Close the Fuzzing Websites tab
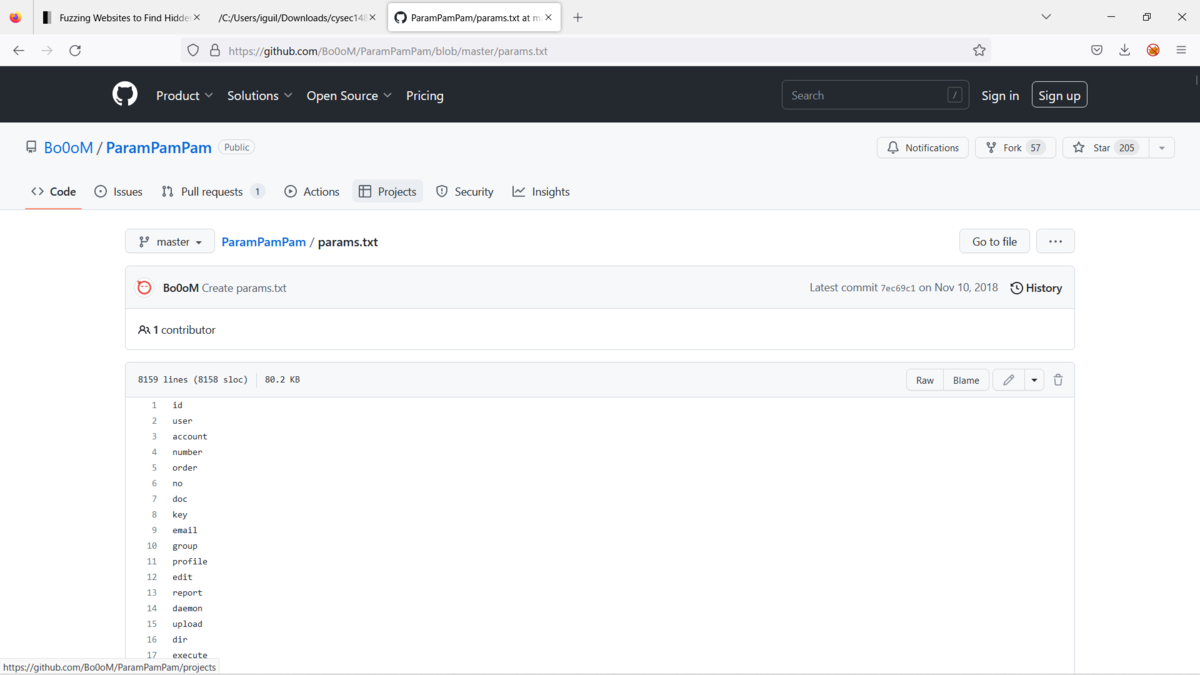 click(x=196, y=17)
